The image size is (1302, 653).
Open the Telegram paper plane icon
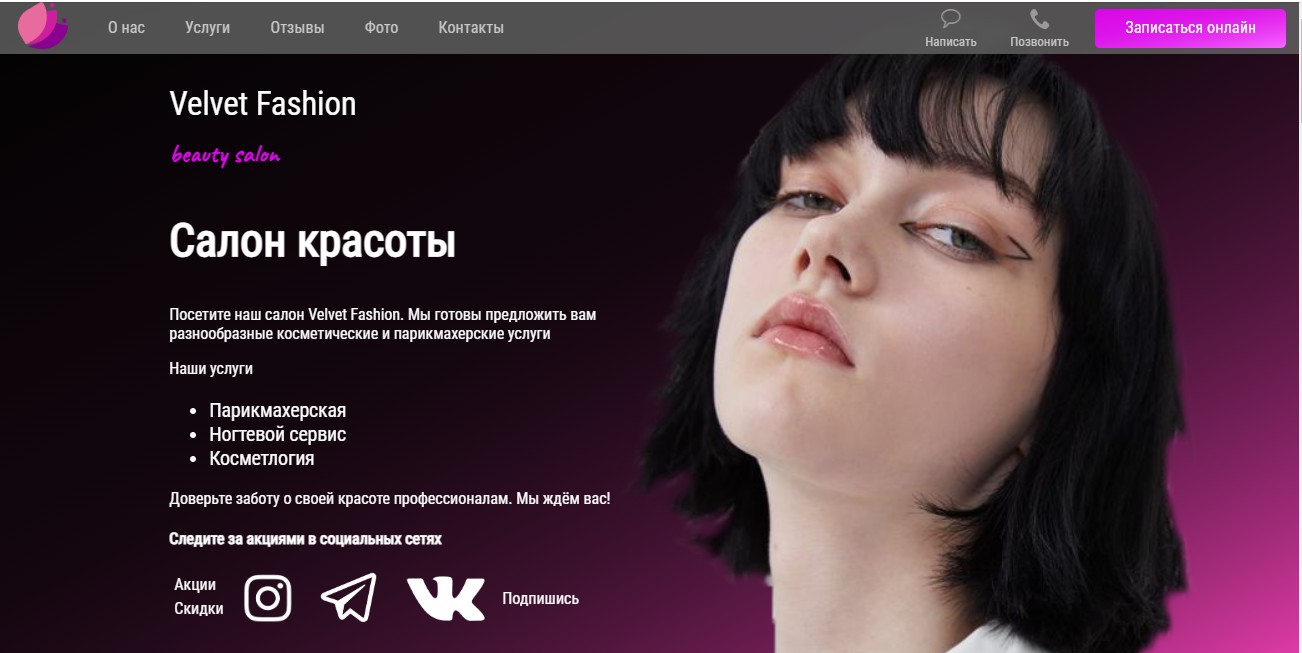click(349, 597)
